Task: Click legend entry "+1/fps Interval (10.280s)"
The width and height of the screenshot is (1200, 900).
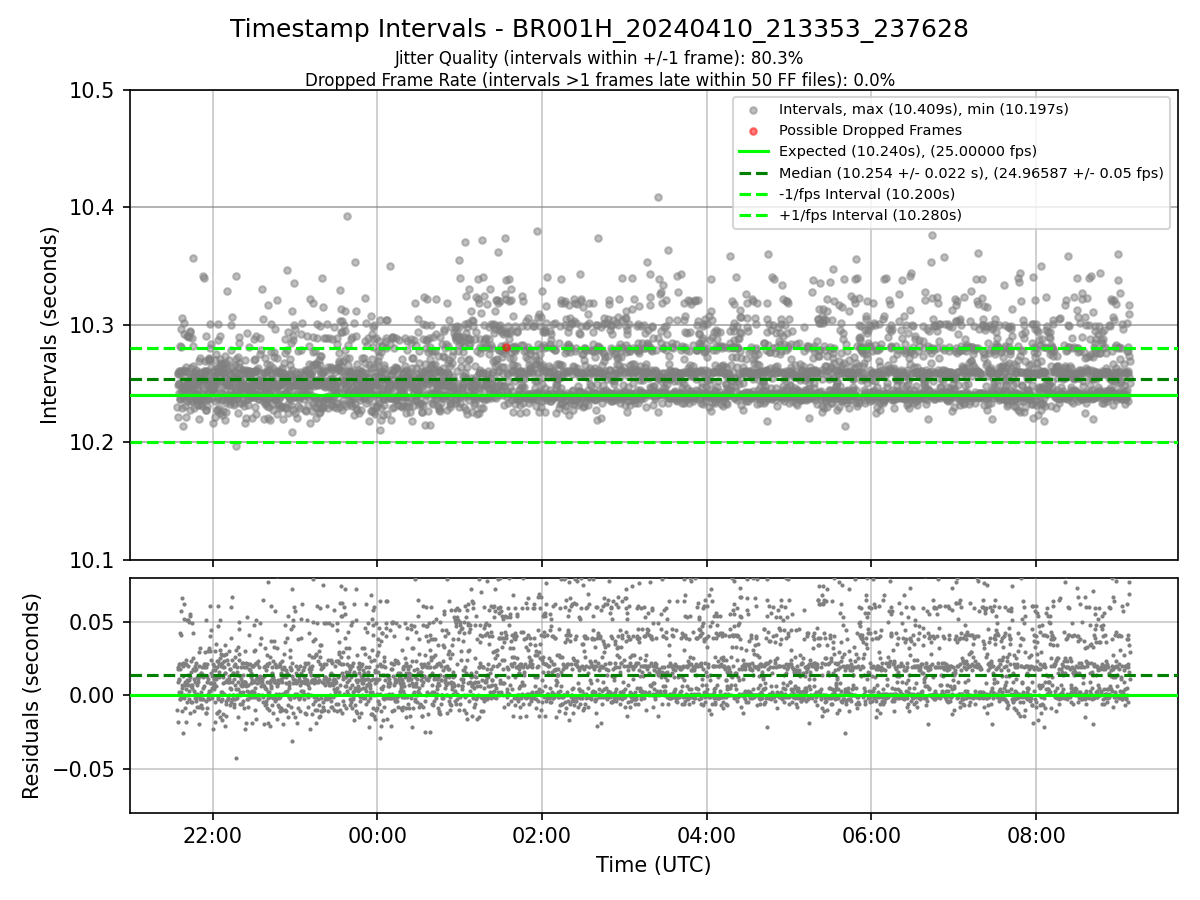Action: click(870, 215)
